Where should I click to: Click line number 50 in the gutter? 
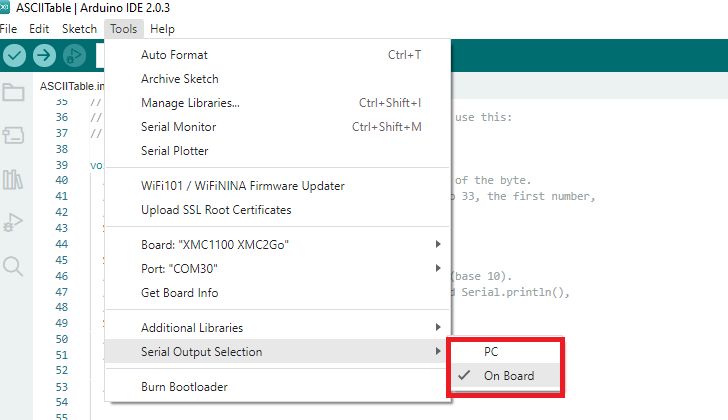click(61, 339)
